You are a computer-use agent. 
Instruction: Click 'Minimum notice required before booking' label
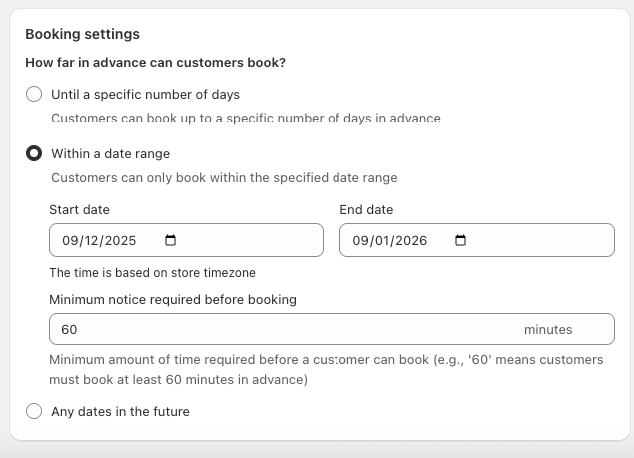tap(173, 299)
